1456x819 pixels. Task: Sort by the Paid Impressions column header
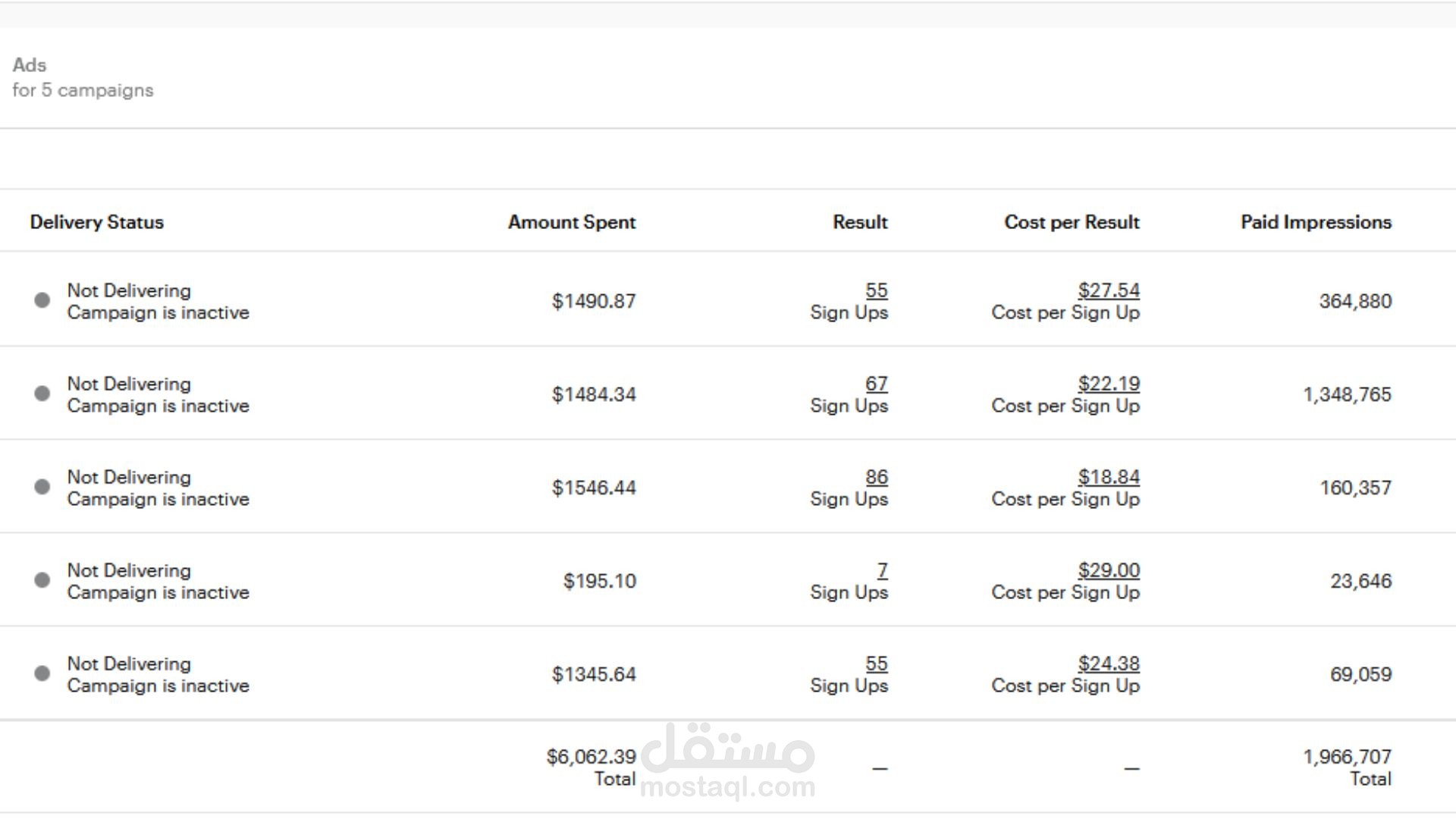[x=1316, y=222]
